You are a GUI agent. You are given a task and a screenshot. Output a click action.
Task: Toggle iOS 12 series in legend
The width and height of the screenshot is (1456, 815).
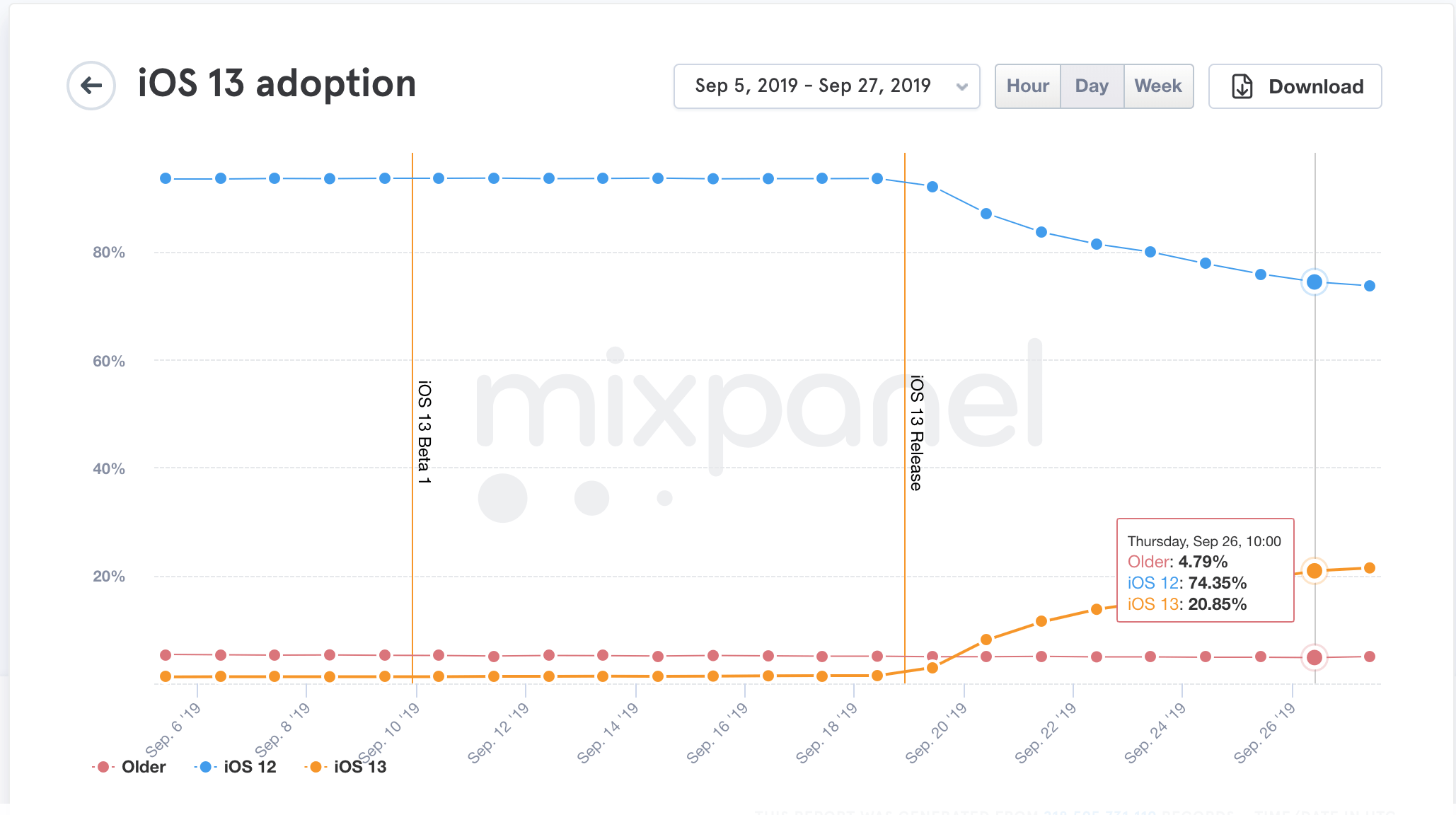(250, 767)
